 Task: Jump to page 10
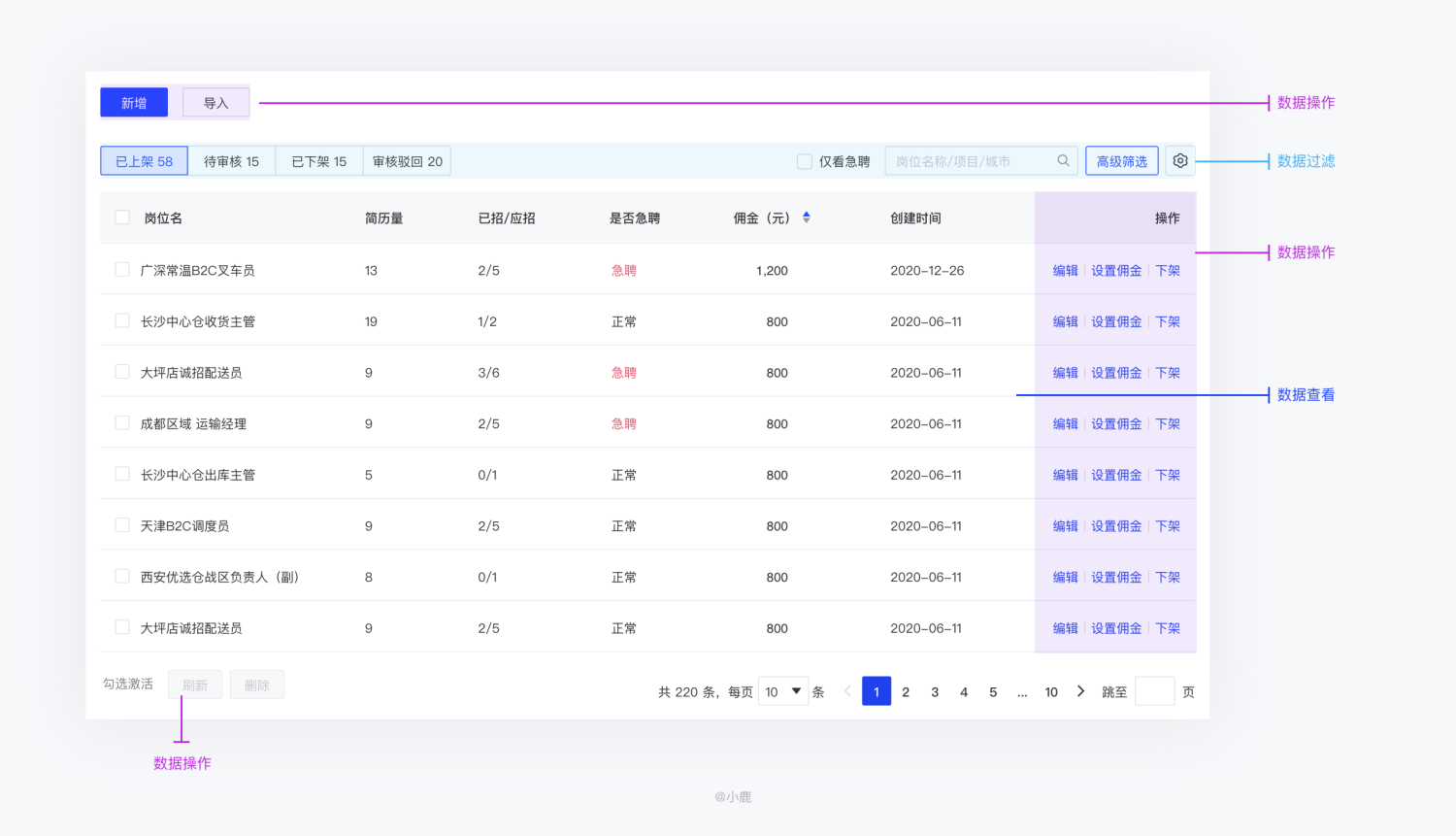(1051, 691)
